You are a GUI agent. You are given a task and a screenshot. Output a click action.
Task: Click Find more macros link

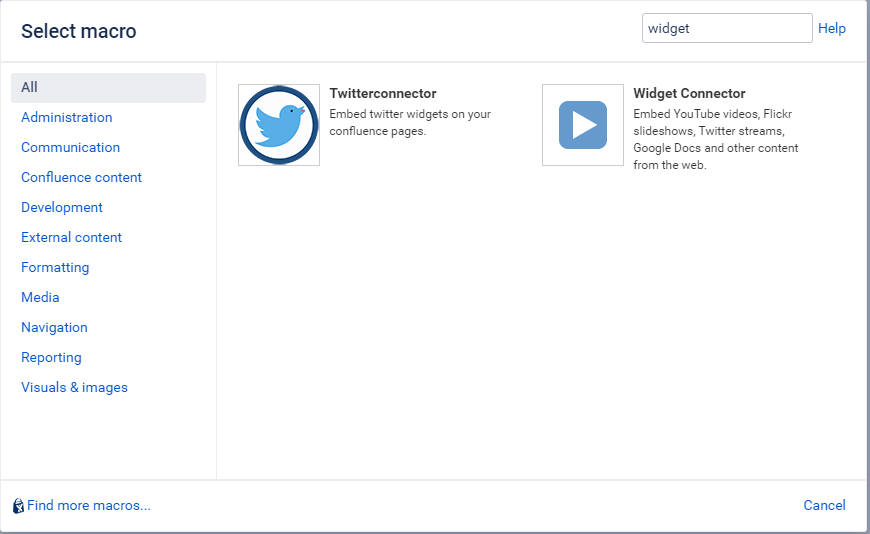(x=89, y=506)
